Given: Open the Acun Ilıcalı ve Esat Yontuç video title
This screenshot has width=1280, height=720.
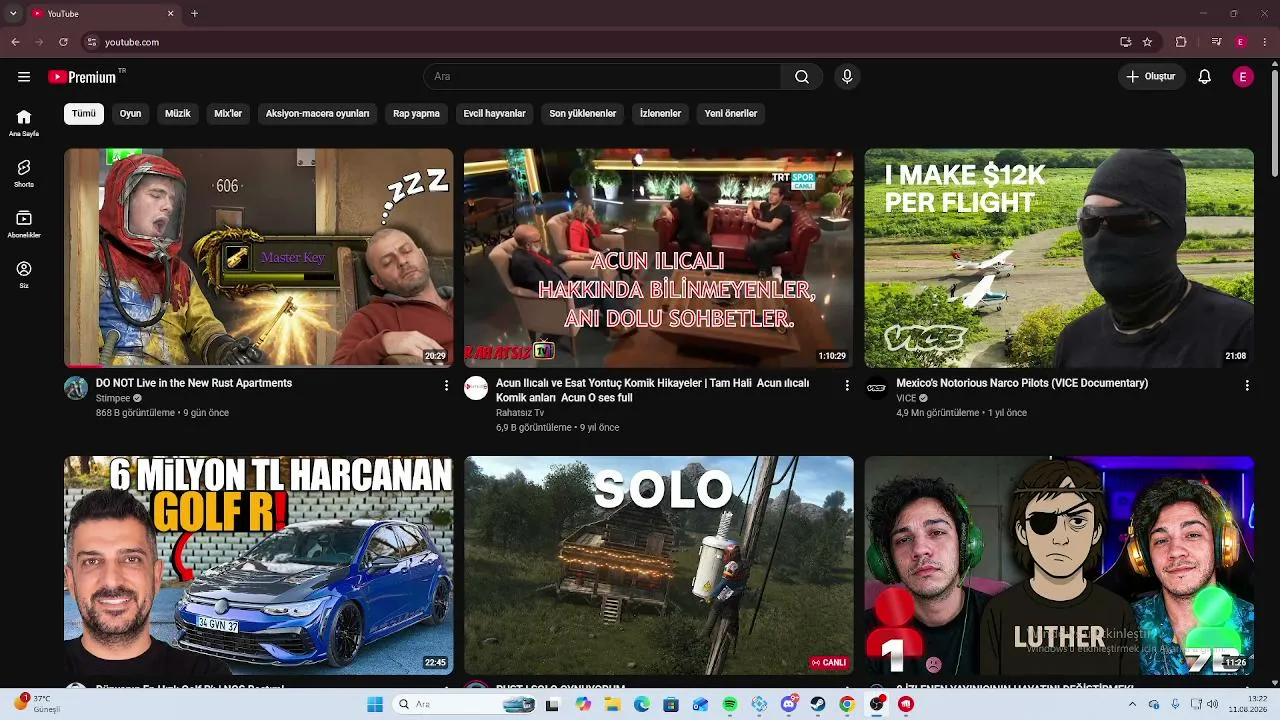Looking at the screenshot, I should pos(653,390).
